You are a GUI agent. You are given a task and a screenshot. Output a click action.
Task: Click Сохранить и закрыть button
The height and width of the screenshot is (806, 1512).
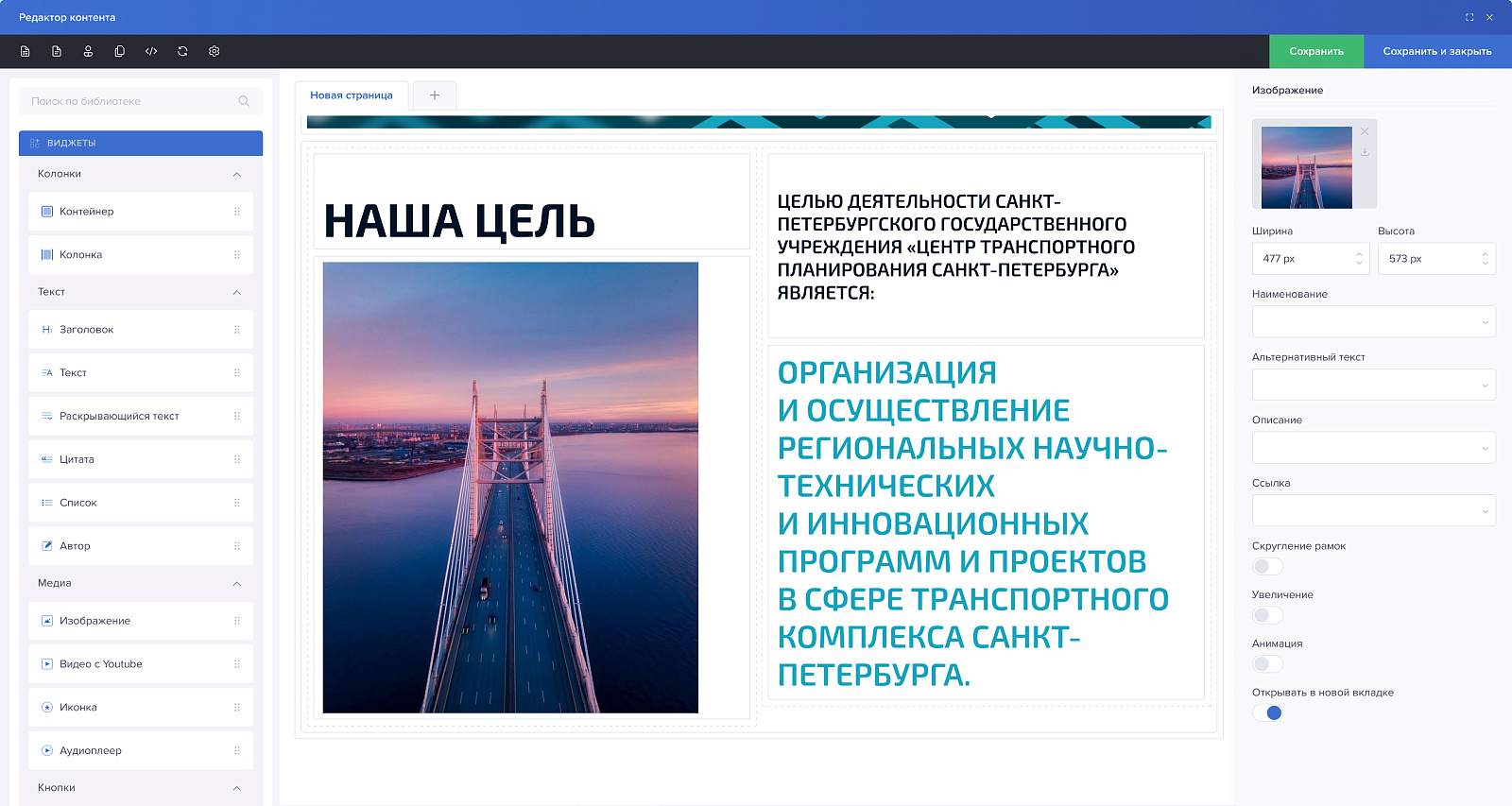click(1437, 51)
